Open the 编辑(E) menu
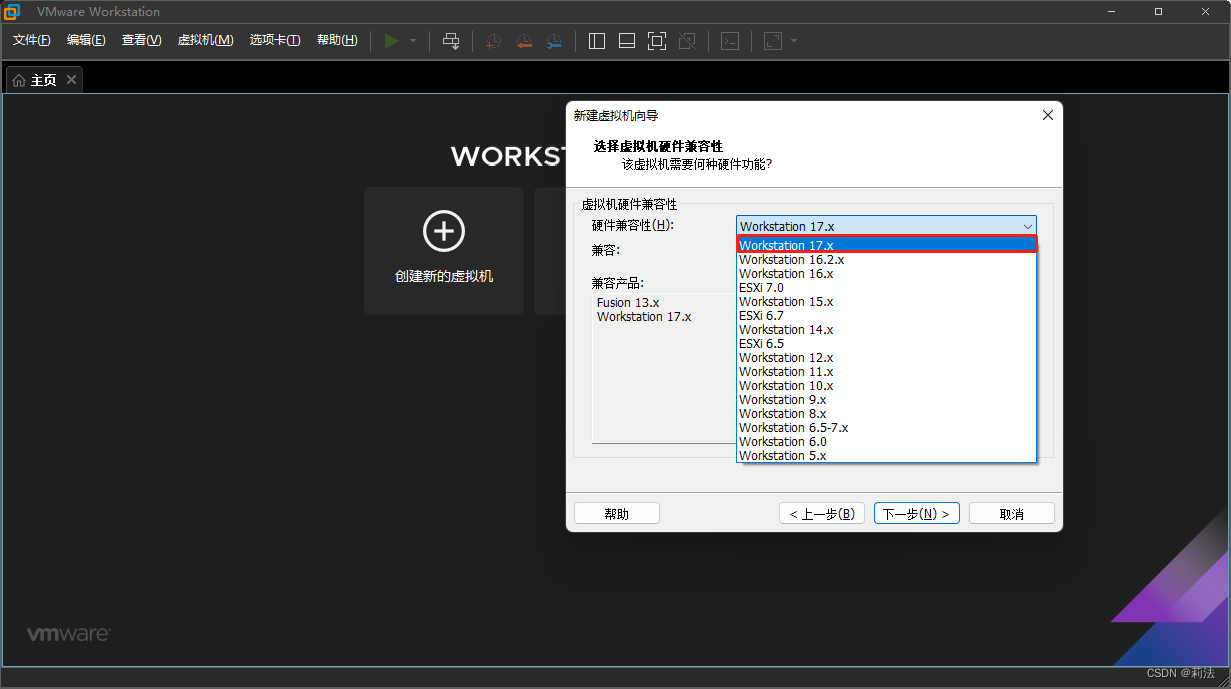 [x=86, y=40]
